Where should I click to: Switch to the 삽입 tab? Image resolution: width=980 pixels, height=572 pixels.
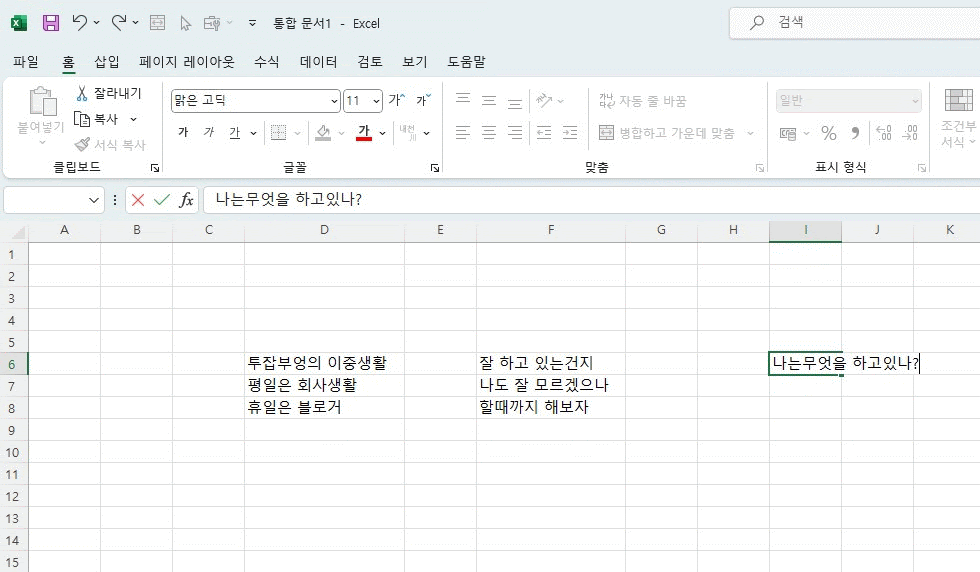click(106, 62)
